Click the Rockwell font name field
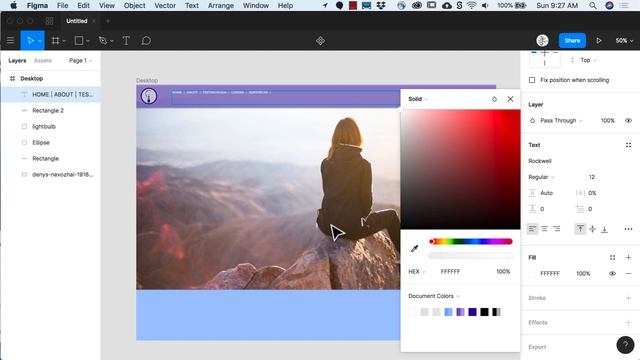640x360 pixels. coord(540,161)
